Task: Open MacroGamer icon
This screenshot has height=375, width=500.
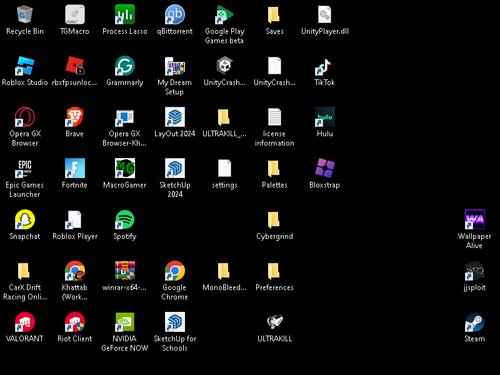Action: coord(125,169)
